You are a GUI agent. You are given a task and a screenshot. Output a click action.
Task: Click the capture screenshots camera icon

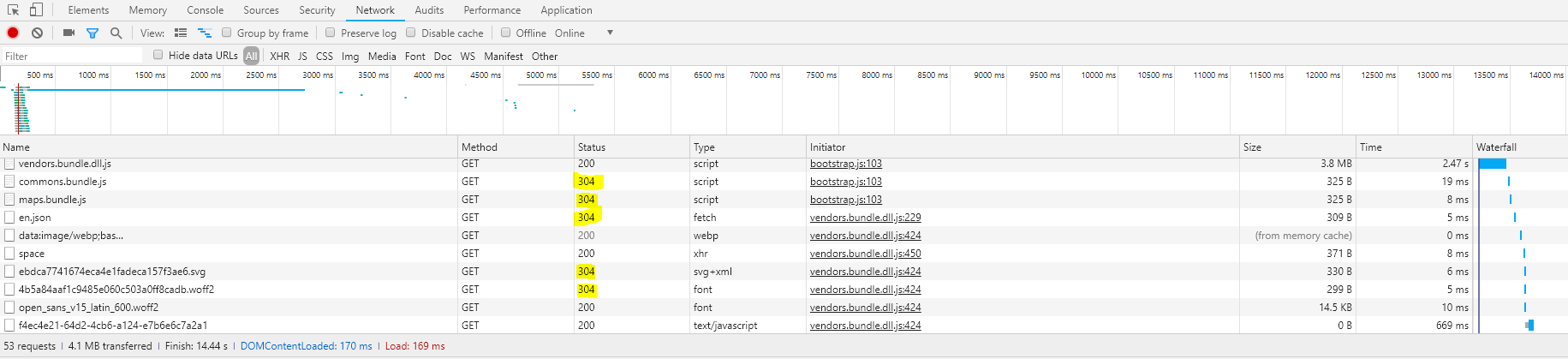(69, 33)
